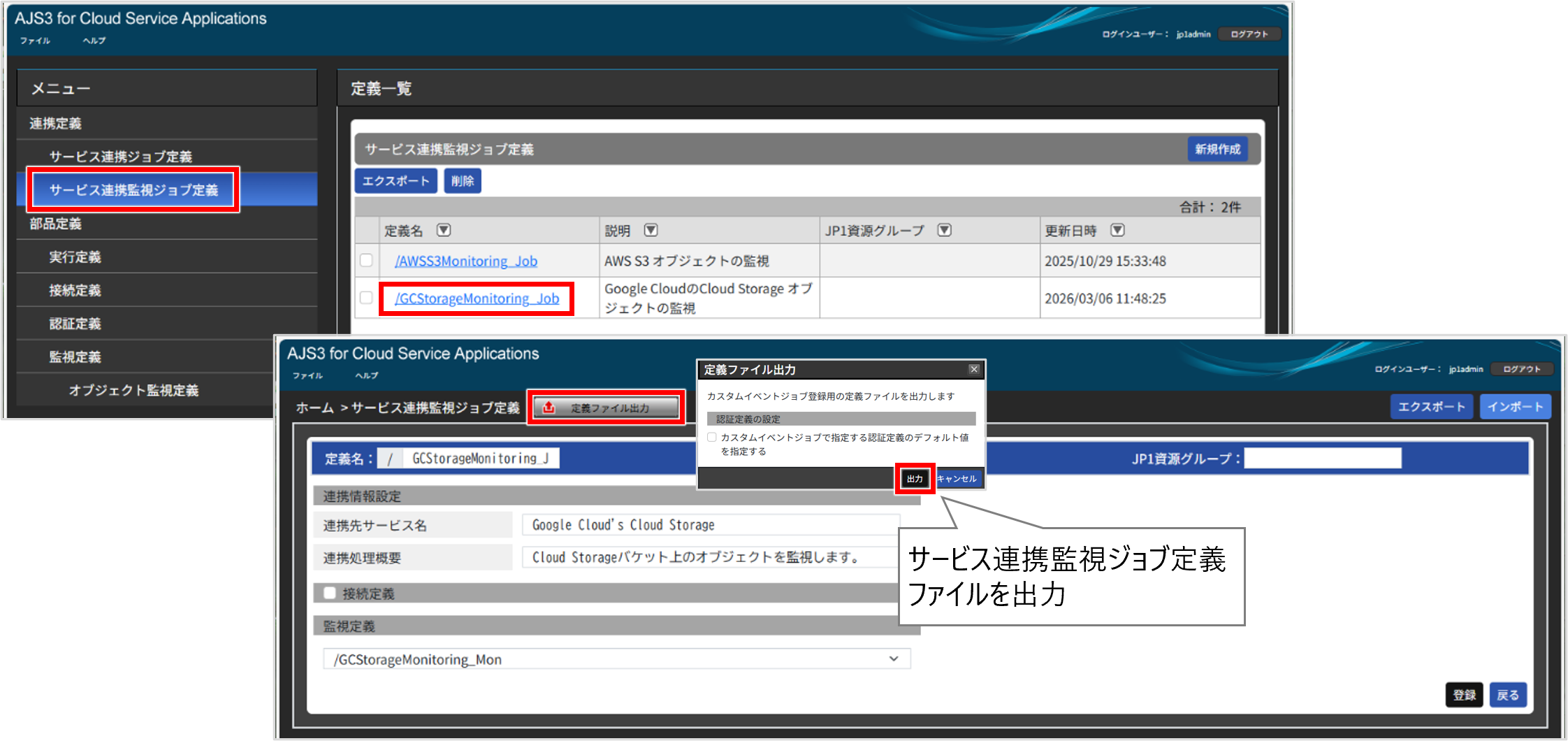
Task: Open the 説明 column filter dropdown
Action: (651, 230)
